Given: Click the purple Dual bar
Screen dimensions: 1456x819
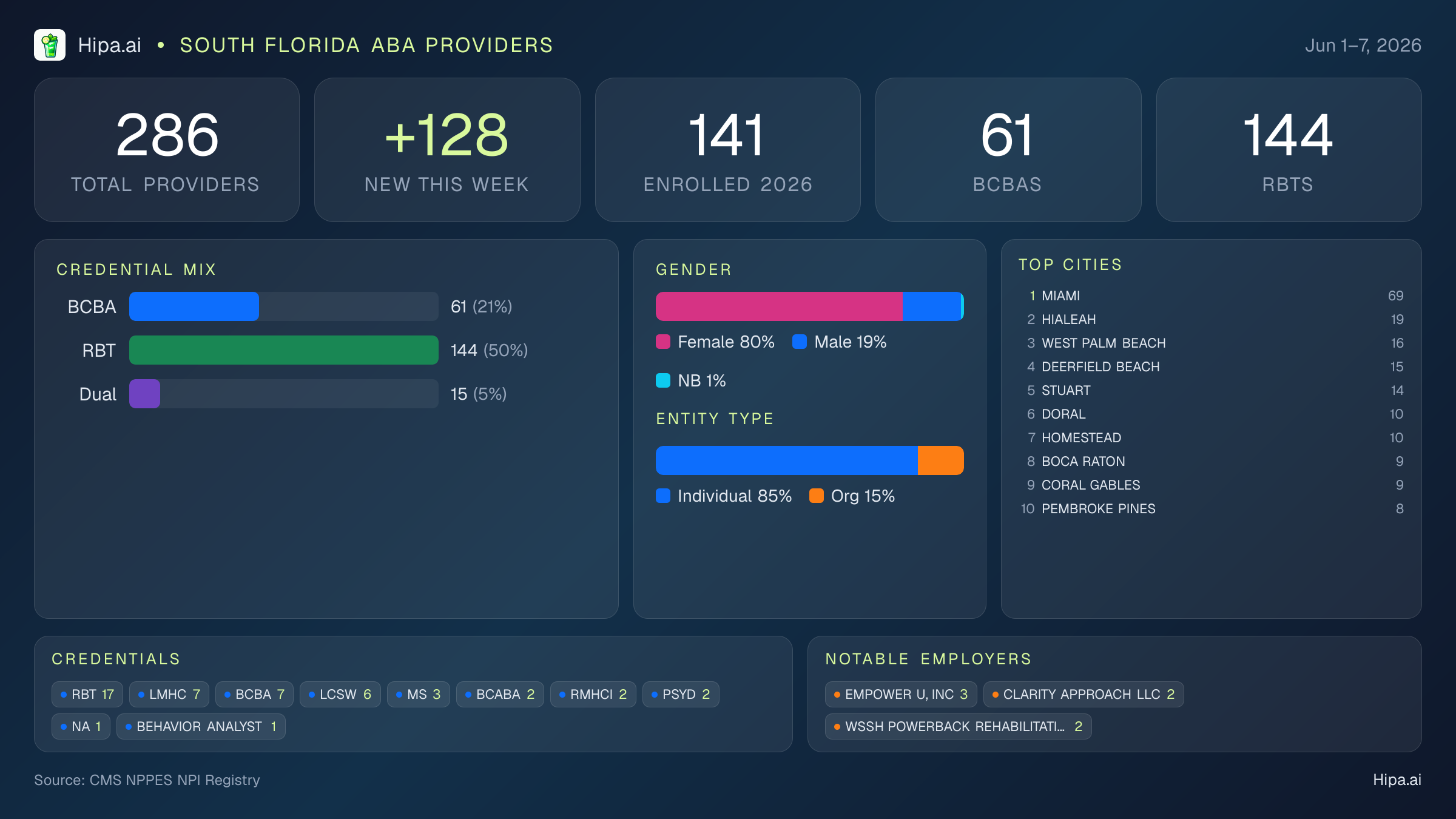Looking at the screenshot, I should pos(144,394).
